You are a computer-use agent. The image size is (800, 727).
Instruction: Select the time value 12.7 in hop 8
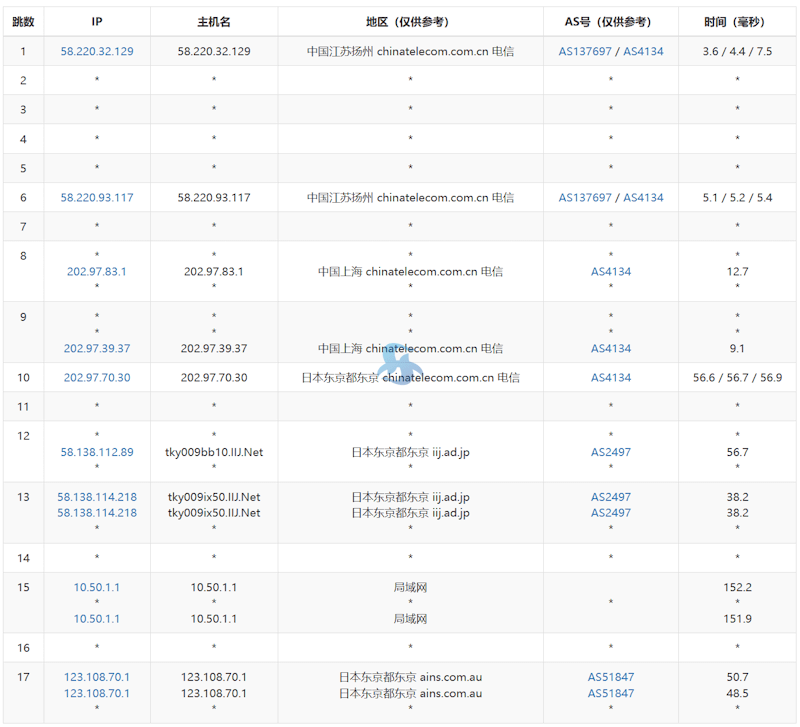[737, 272]
